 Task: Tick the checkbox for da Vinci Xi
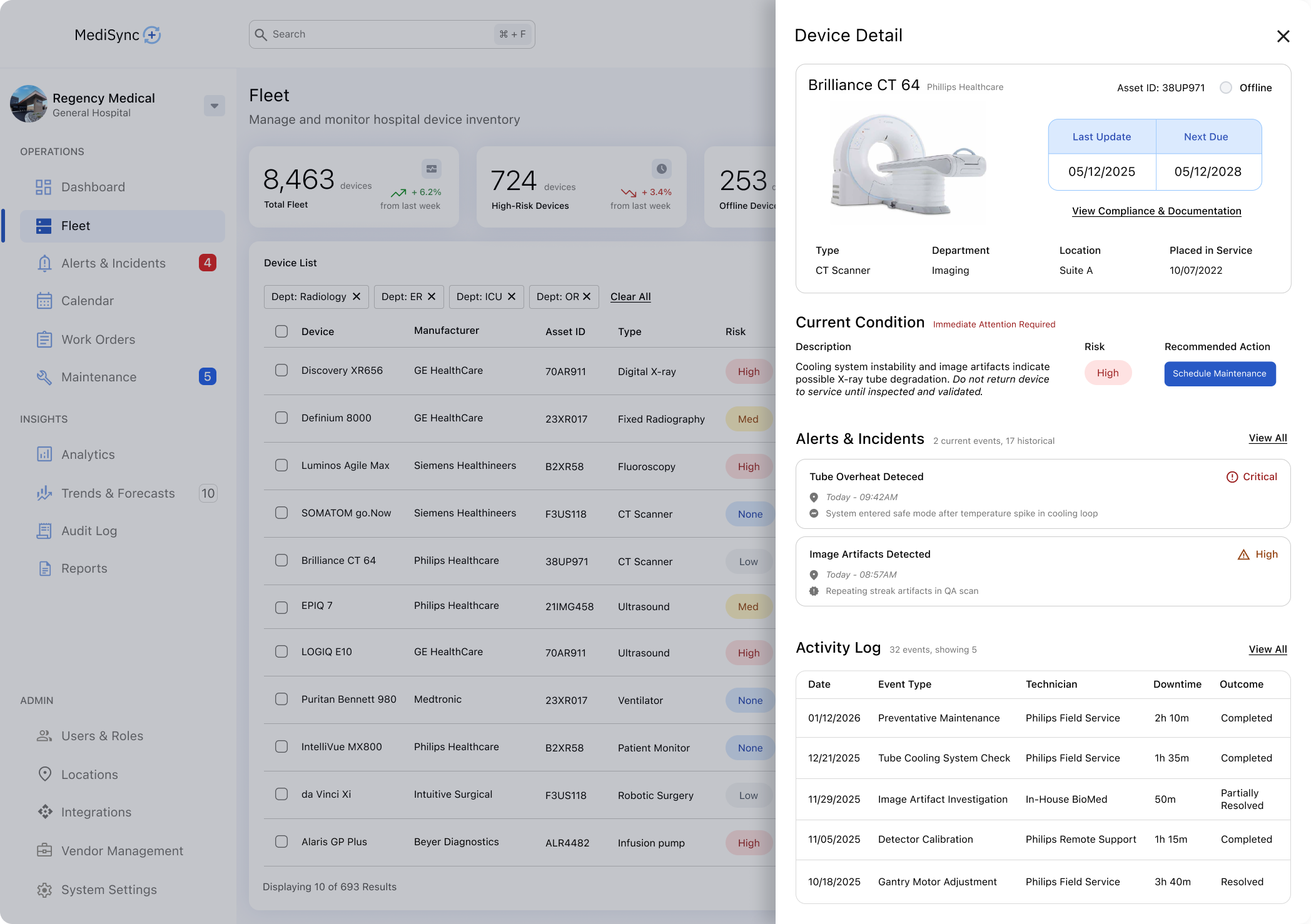[x=281, y=794]
